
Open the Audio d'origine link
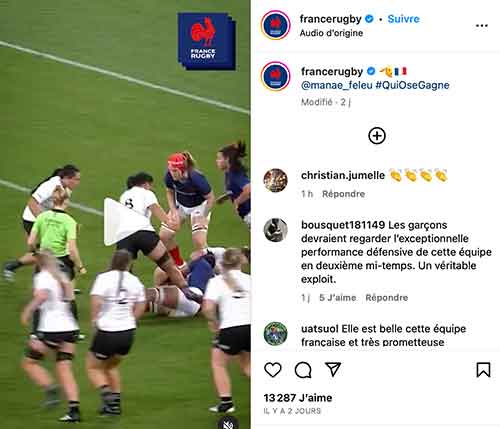tap(331, 33)
